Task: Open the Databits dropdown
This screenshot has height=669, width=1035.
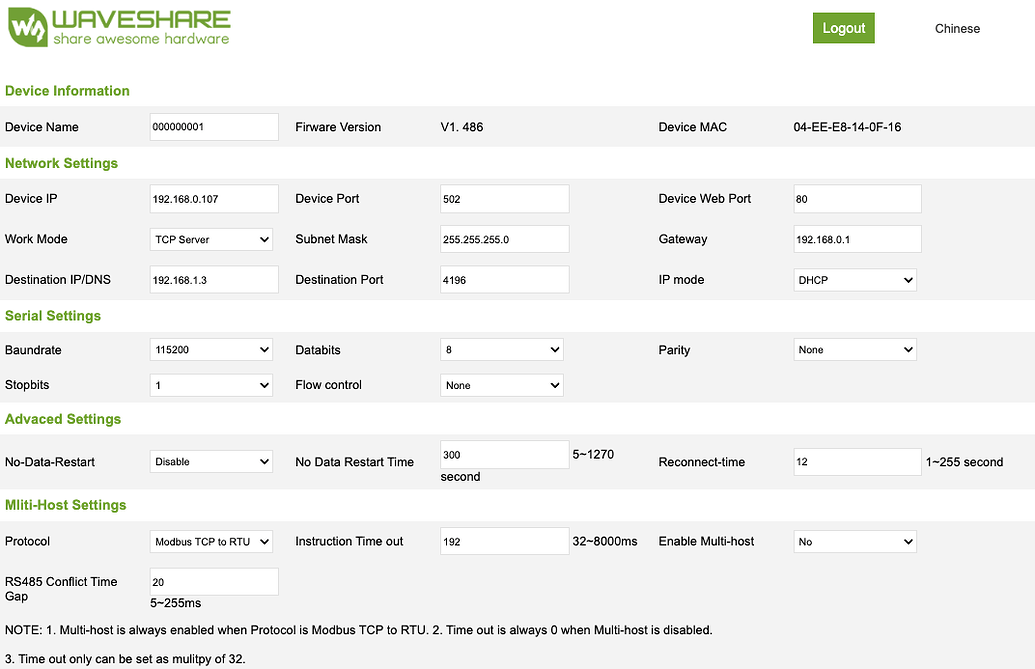Action: [502, 349]
